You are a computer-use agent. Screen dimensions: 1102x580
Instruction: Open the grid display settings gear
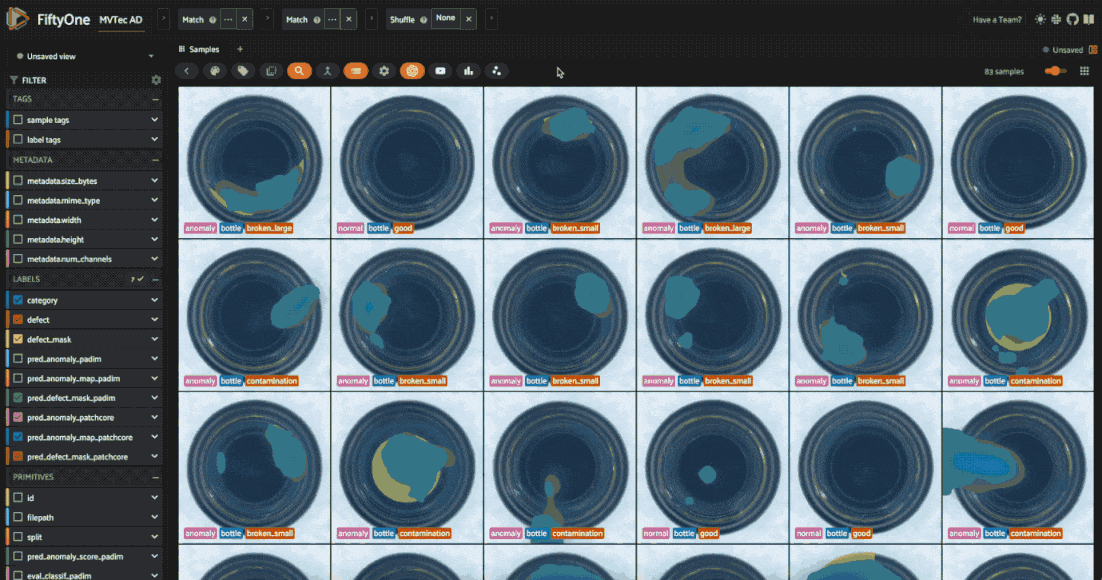tap(384, 71)
